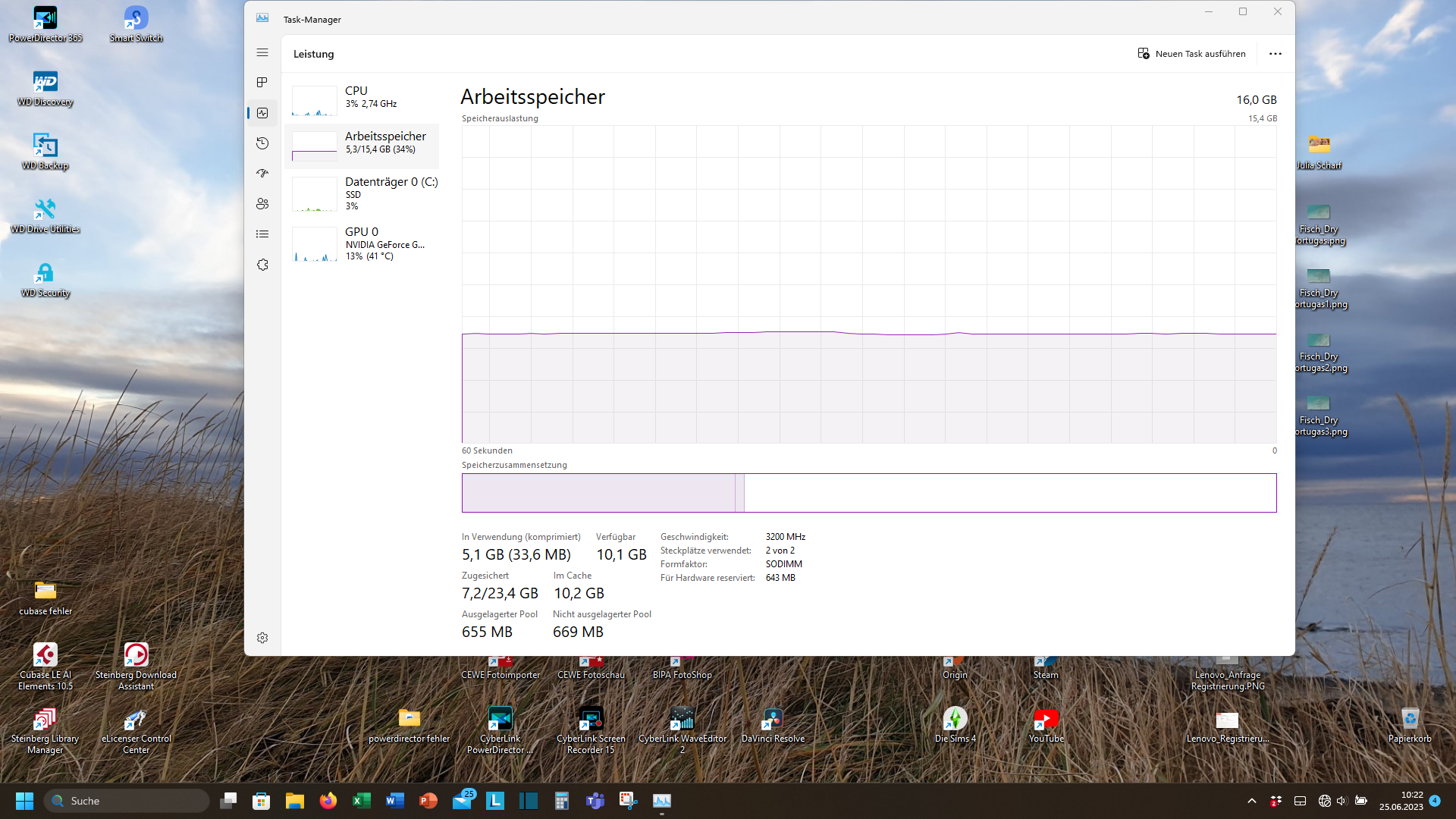Viewport: 1456px width, 819px height.
Task: Open the Processes page icon in sidebar
Action: pos(262,83)
